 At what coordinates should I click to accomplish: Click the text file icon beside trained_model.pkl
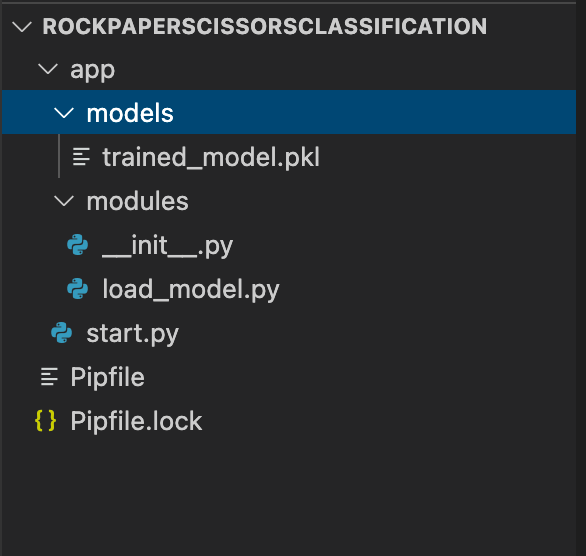[81, 157]
